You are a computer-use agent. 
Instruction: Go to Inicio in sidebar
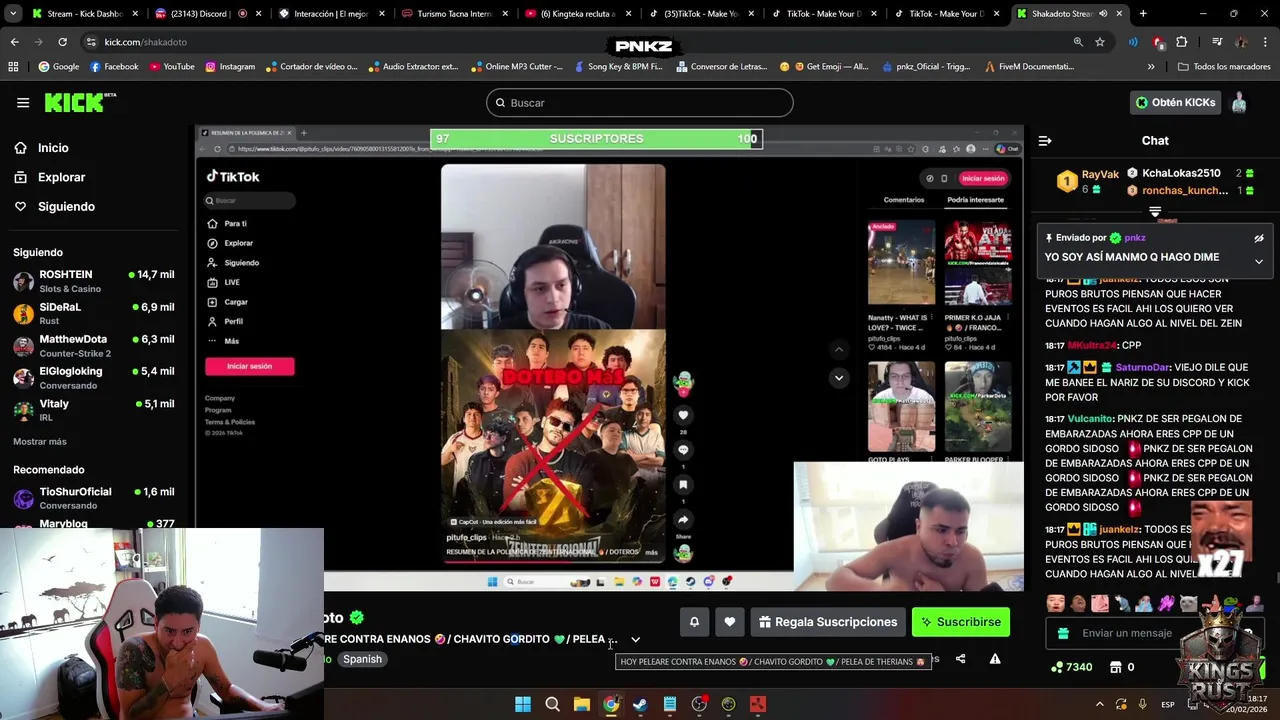[x=53, y=148]
